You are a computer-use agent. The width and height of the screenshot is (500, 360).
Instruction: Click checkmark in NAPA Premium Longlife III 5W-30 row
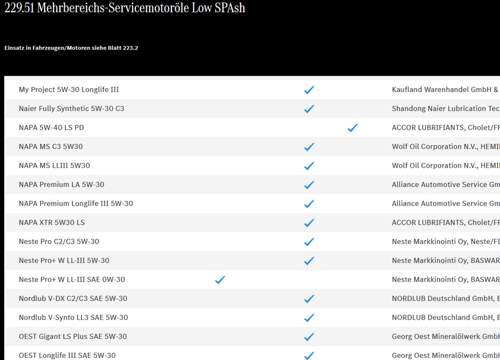pyautogui.click(x=309, y=204)
